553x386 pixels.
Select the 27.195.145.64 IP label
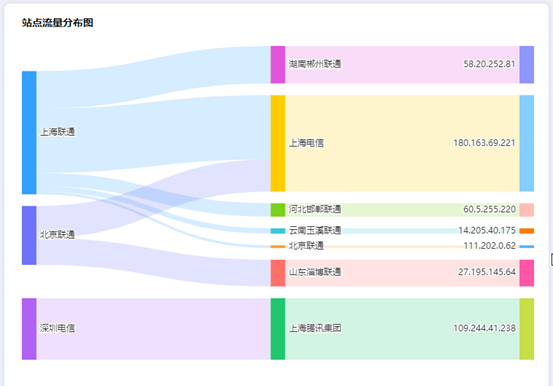tap(487, 272)
